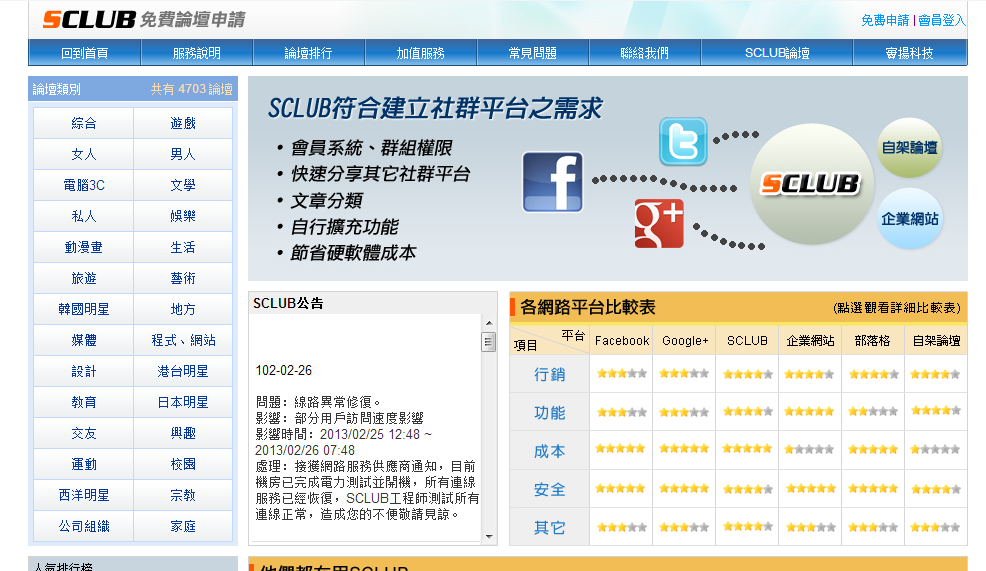Select the 港台明星 forum category
The image size is (986, 571).
coord(183,371)
